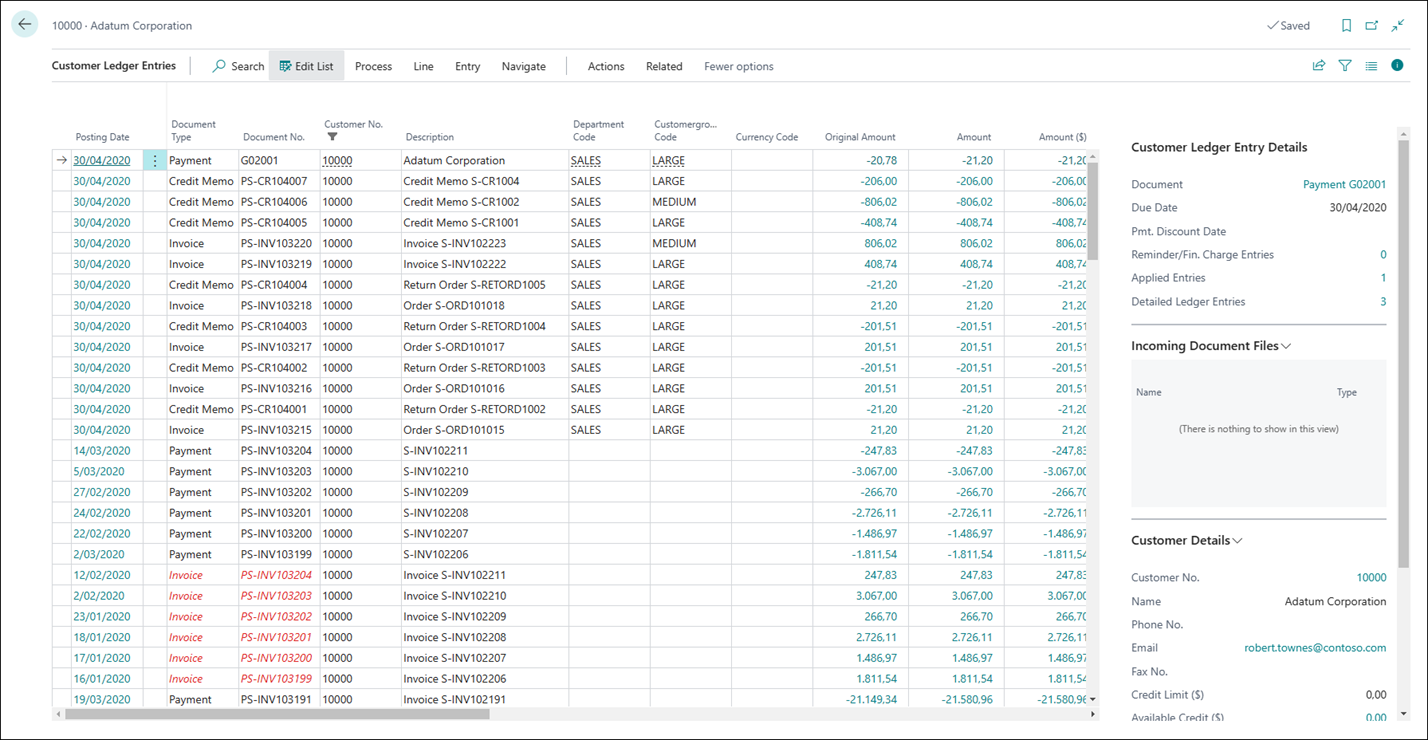Open the row options menu on the first entry
The width and height of the screenshot is (1428, 740).
[x=154, y=160]
